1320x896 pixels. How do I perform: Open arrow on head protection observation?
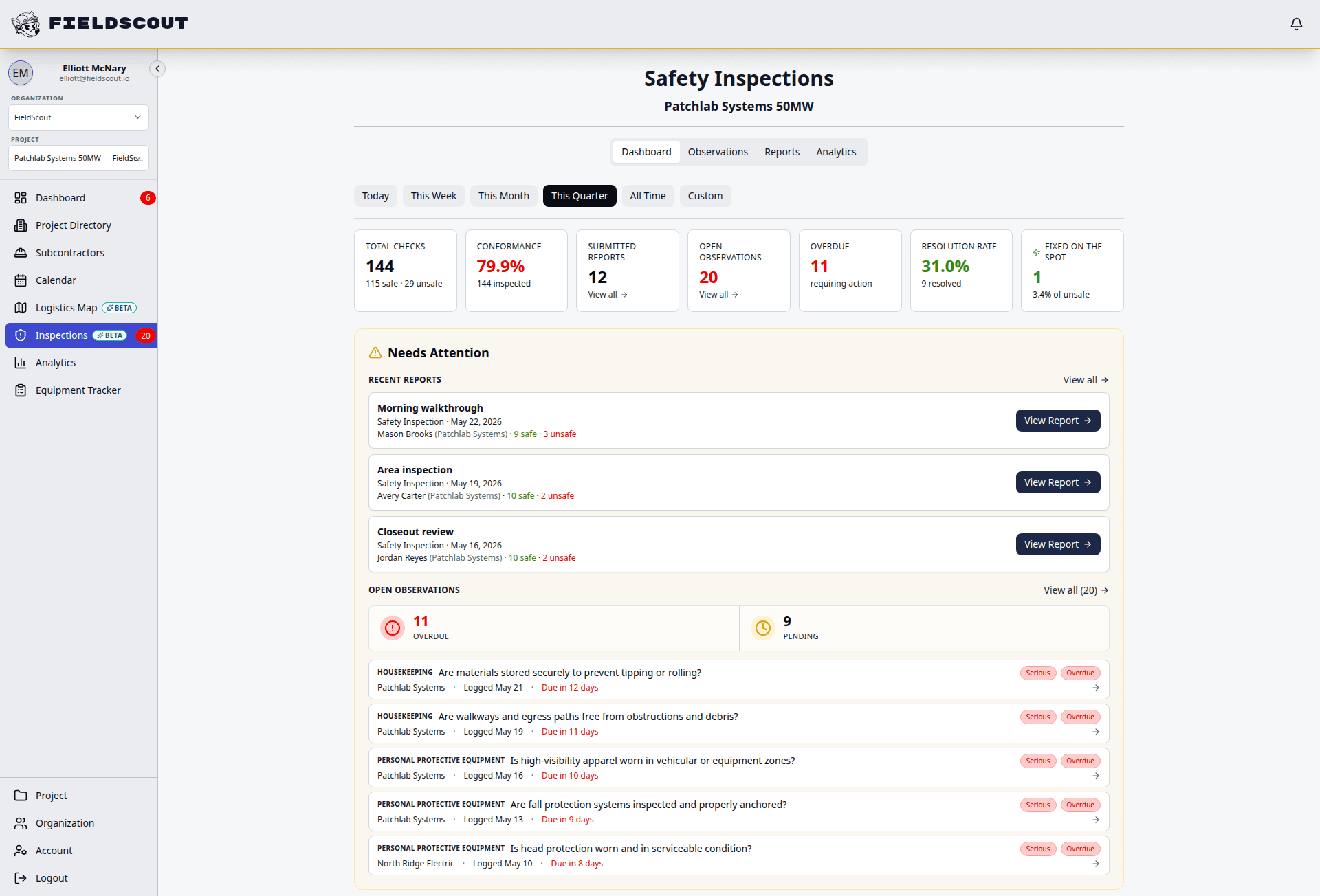pyautogui.click(x=1096, y=864)
